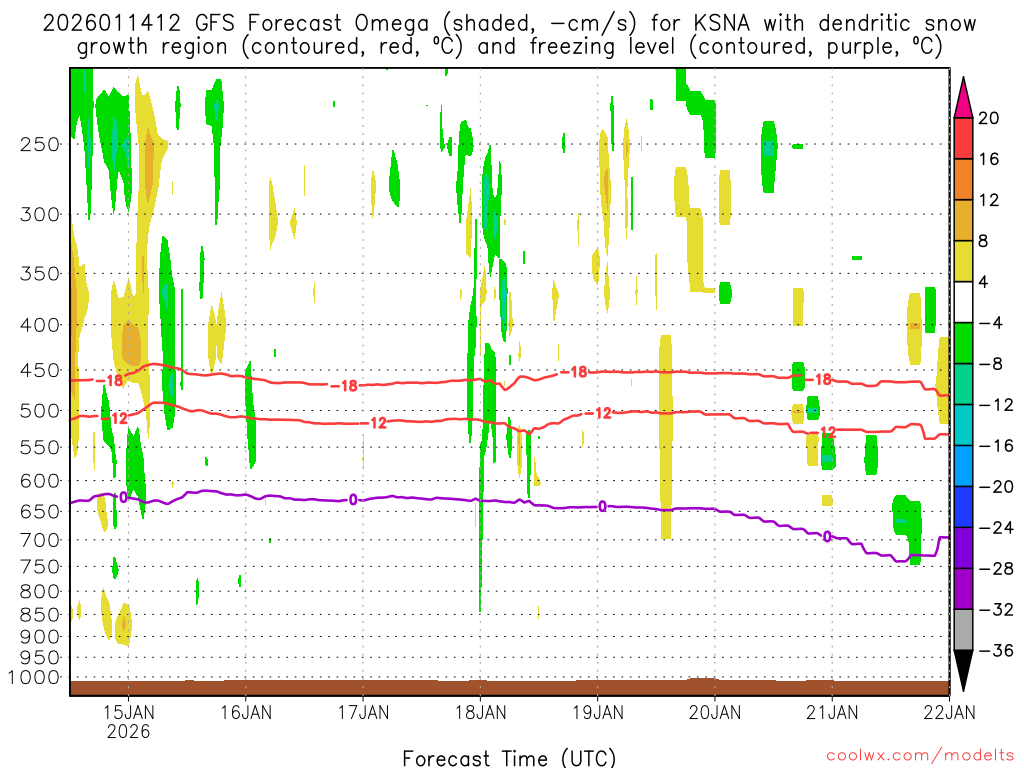Click the 22JAN time axis label
The width and height of the screenshot is (1024, 768).
point(950,712)
